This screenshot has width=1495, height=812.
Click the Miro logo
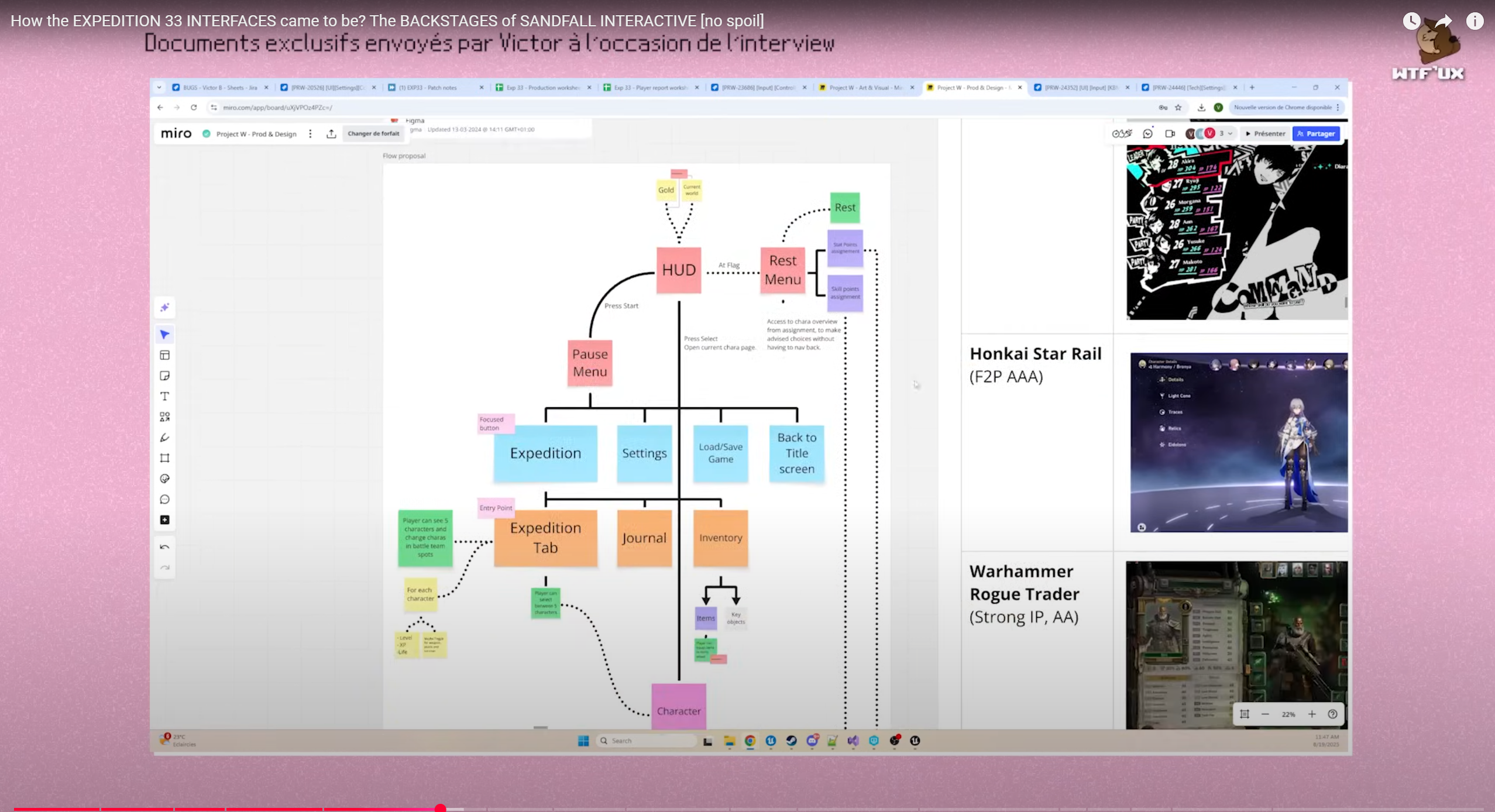click(176, 133)
